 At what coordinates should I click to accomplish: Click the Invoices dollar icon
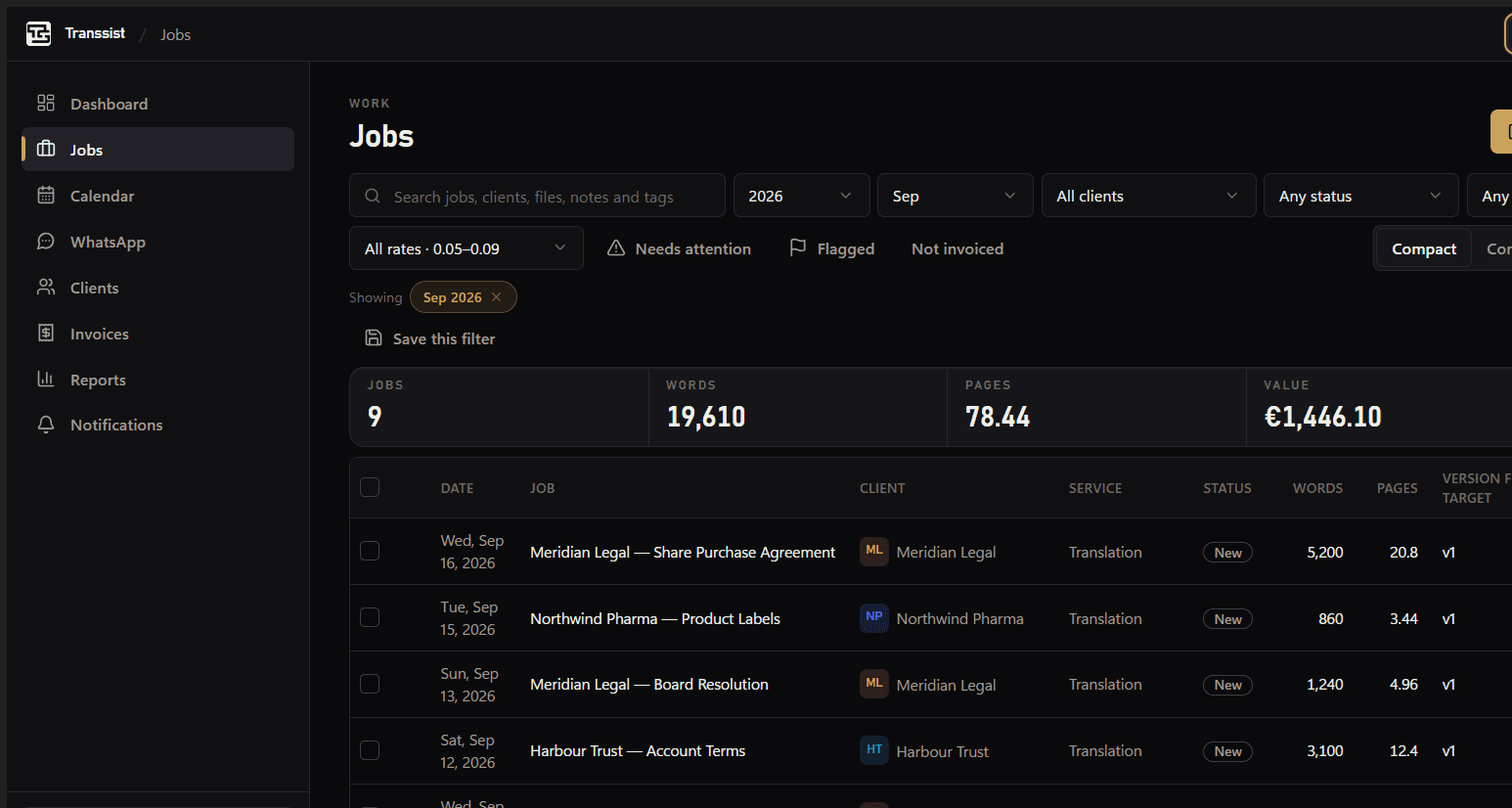tap(46, 333)
